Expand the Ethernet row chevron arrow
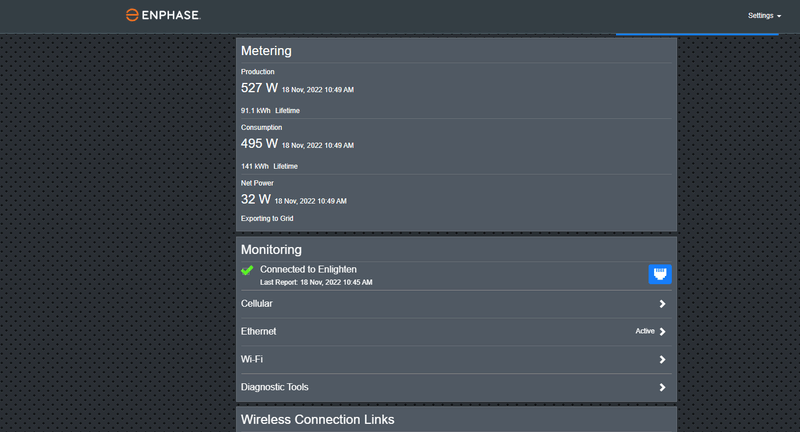This screenshot has height=432, width=800. (x=662, y=331)
